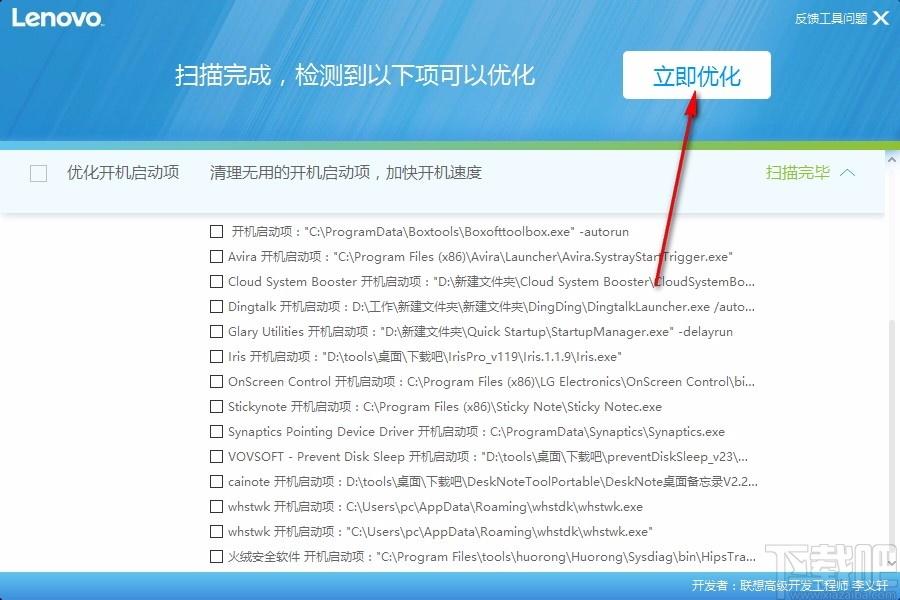Image resolution: width=900 pixels, height=600 pixels.
Task: Check the Boxofttoolbox.exe startup item box
Action: pyautogui.click(x=216, y=231)
